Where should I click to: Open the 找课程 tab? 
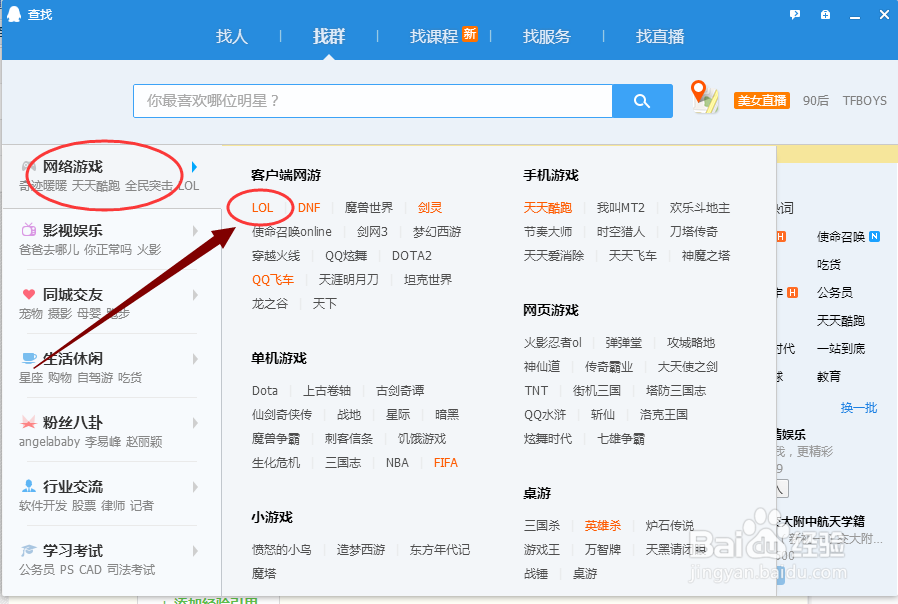434,37
